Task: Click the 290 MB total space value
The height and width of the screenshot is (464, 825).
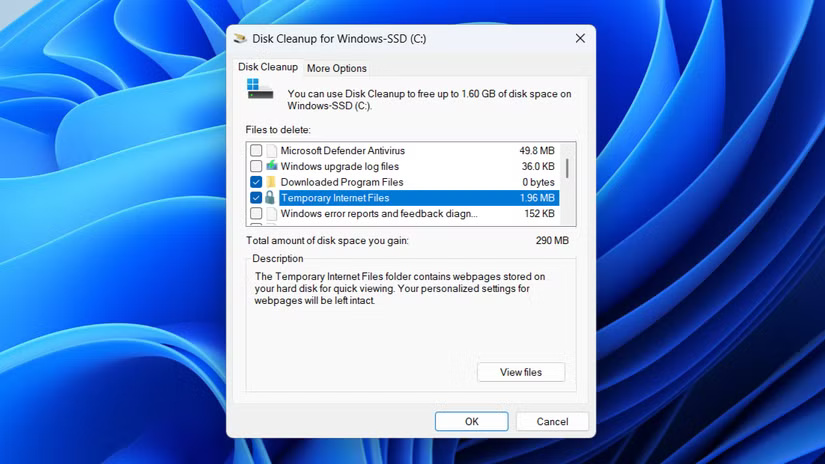Action: [552, 240]
